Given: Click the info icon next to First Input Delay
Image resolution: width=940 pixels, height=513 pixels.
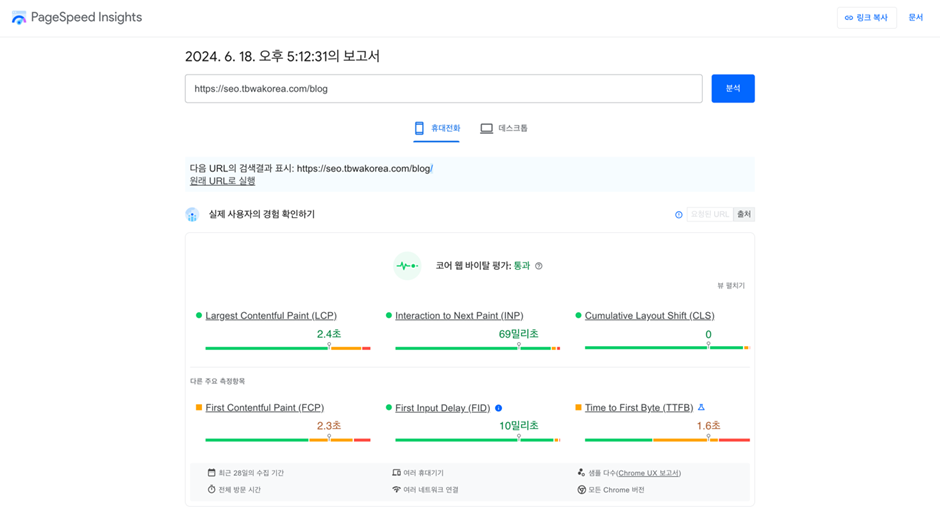Looking at the screenshot, I should tap(499, 408).
